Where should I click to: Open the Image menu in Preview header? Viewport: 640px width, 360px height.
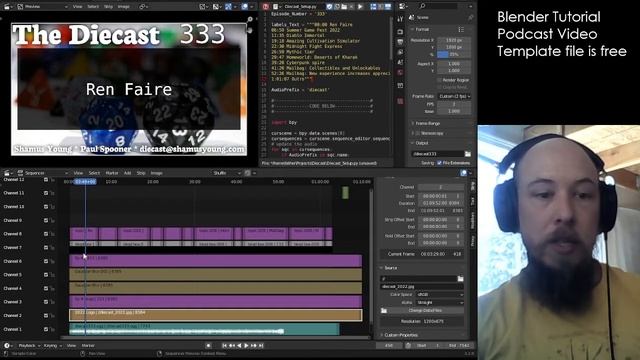[123, 7]
